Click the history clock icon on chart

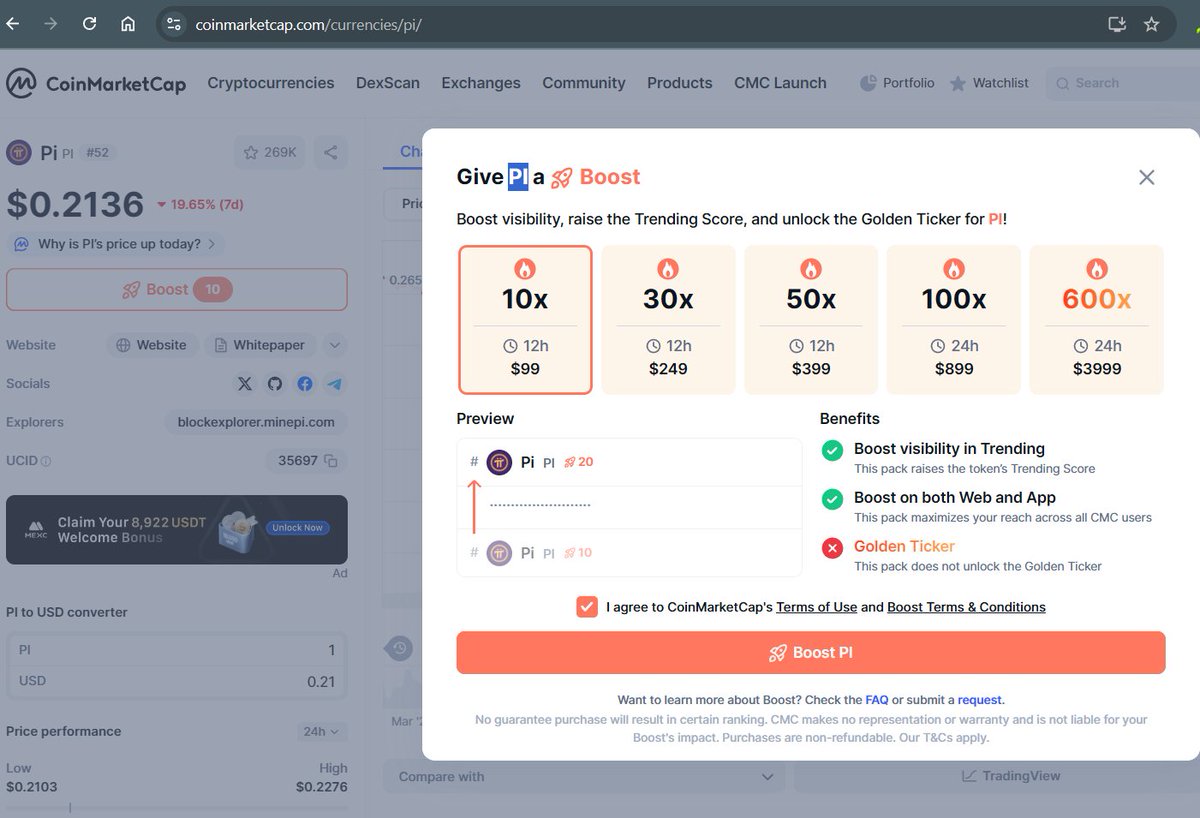tap(400, 648)
